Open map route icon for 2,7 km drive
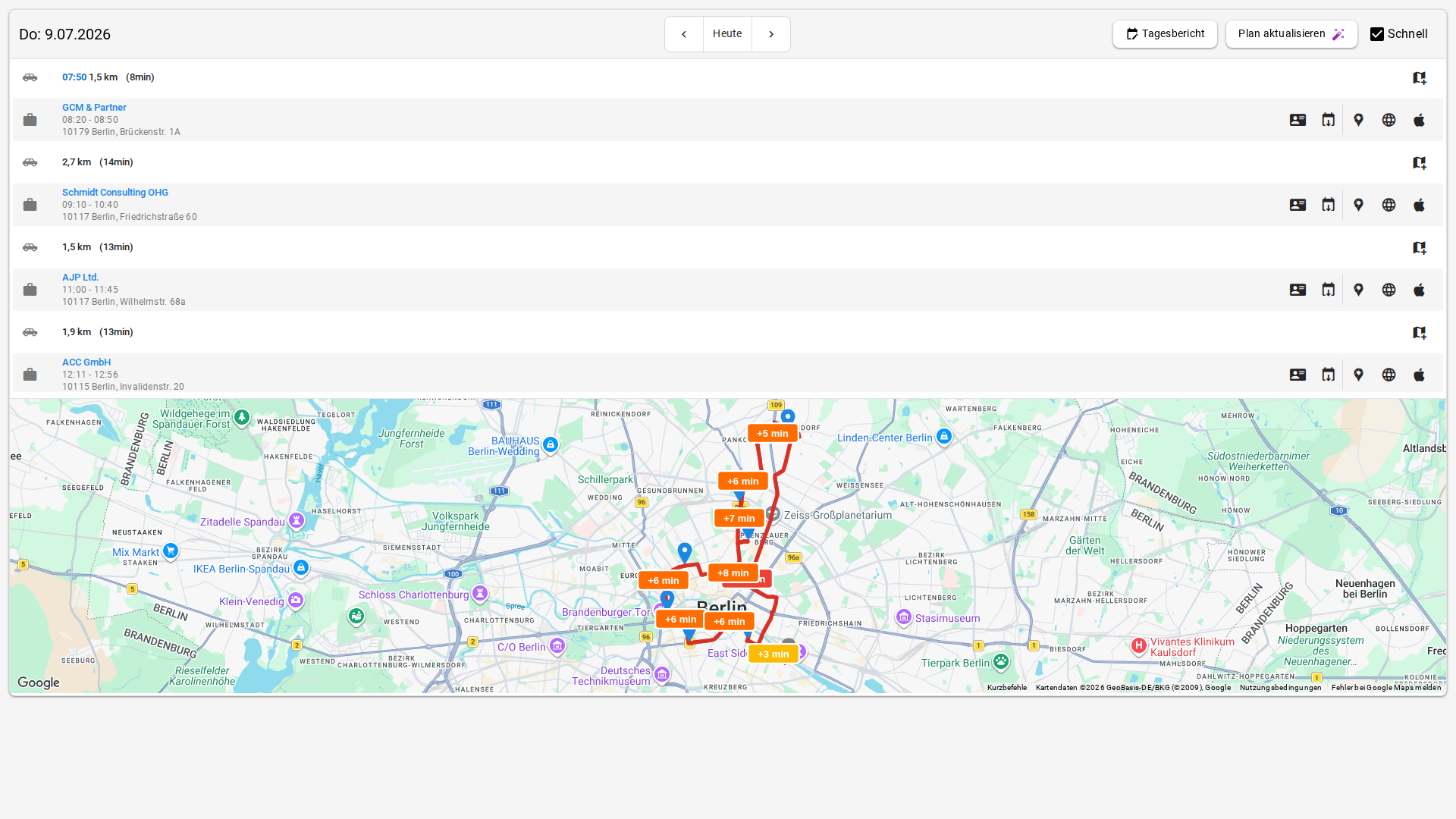 point(1420,162)
